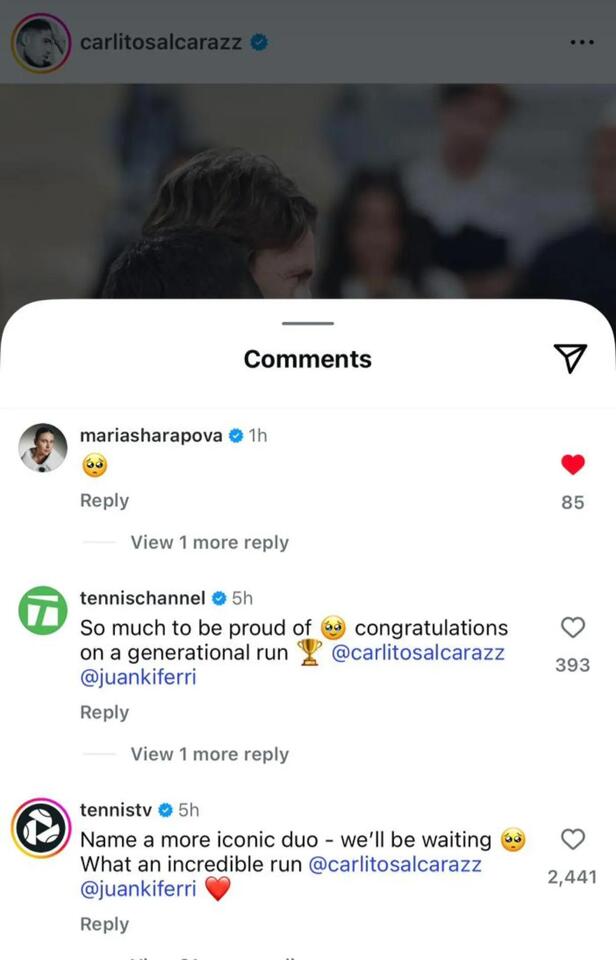
Task: Like the tennischannel comment
Action: click(572, 627)
